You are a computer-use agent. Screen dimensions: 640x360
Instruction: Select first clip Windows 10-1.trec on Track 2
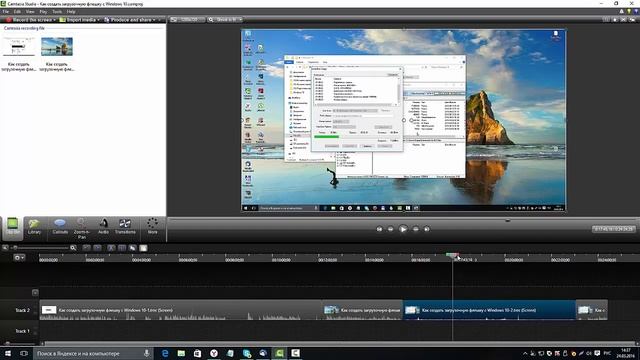point(181,310)
